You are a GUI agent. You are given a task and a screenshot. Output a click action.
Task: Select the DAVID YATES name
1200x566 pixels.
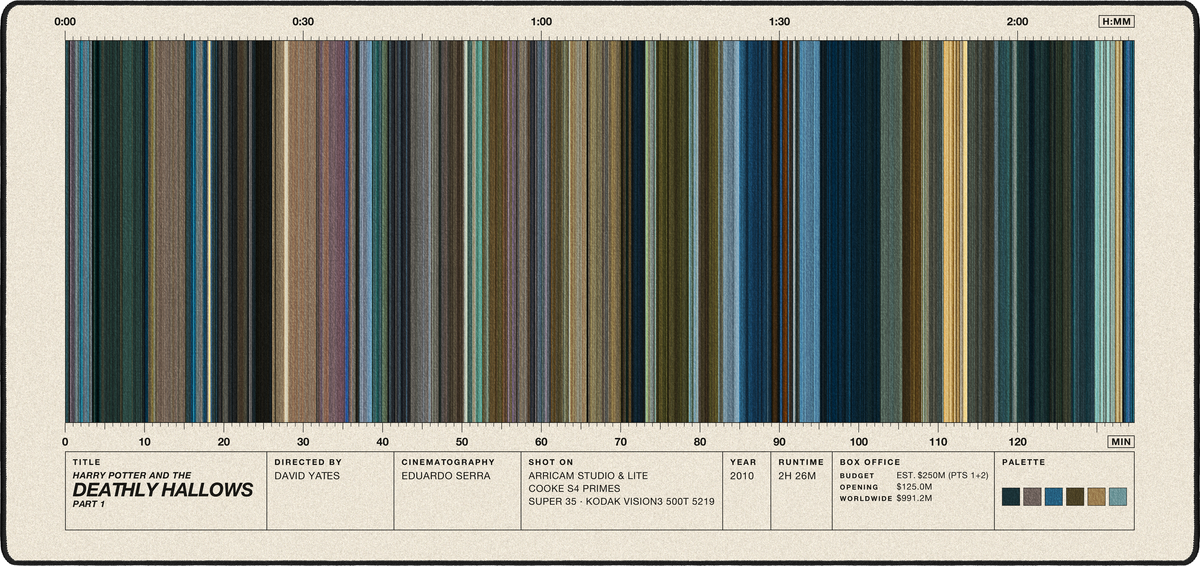pyautogui.click(x=306, y=476)
